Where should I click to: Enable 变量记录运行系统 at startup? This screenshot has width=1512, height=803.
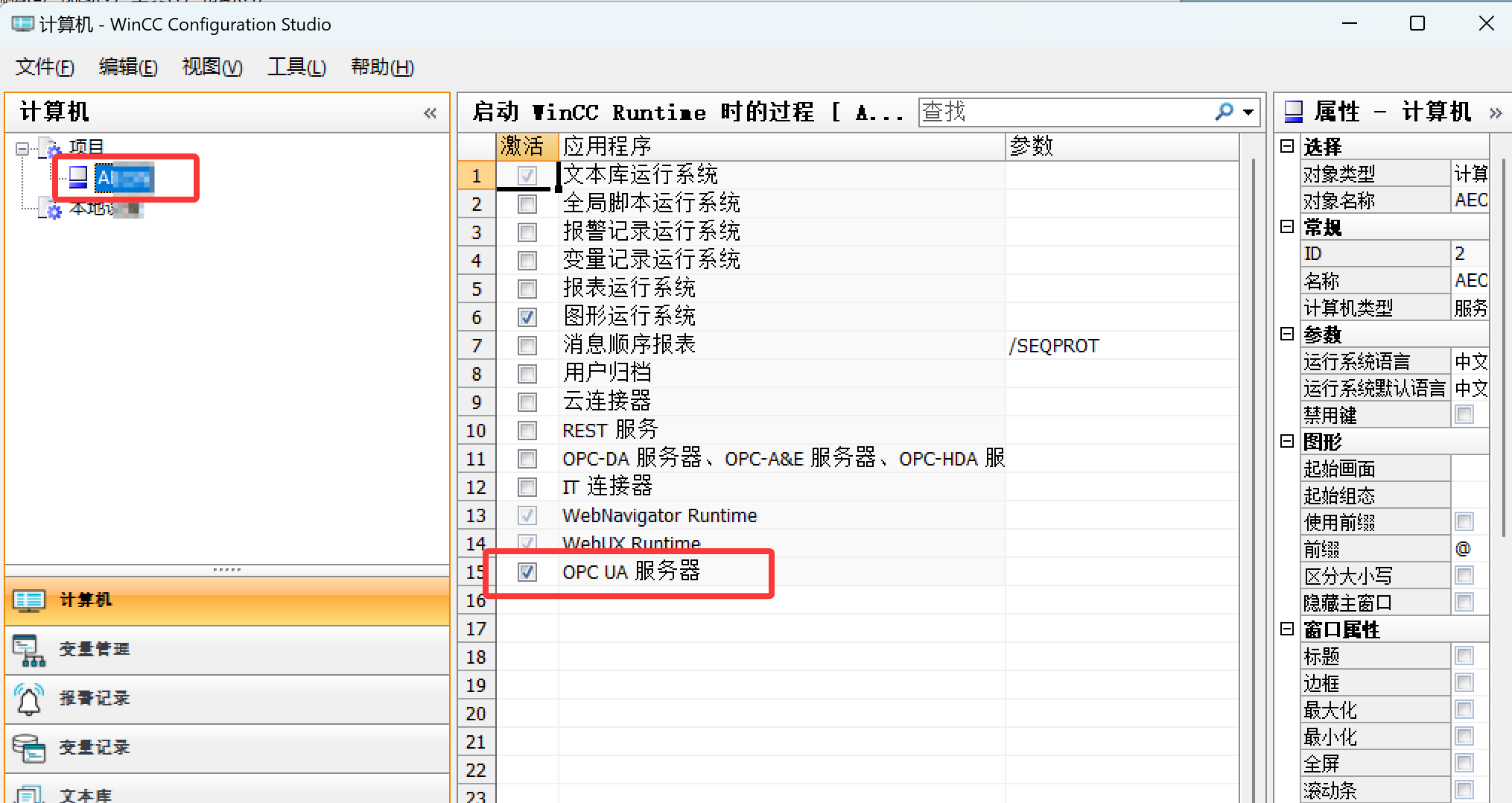coord(527,261)
